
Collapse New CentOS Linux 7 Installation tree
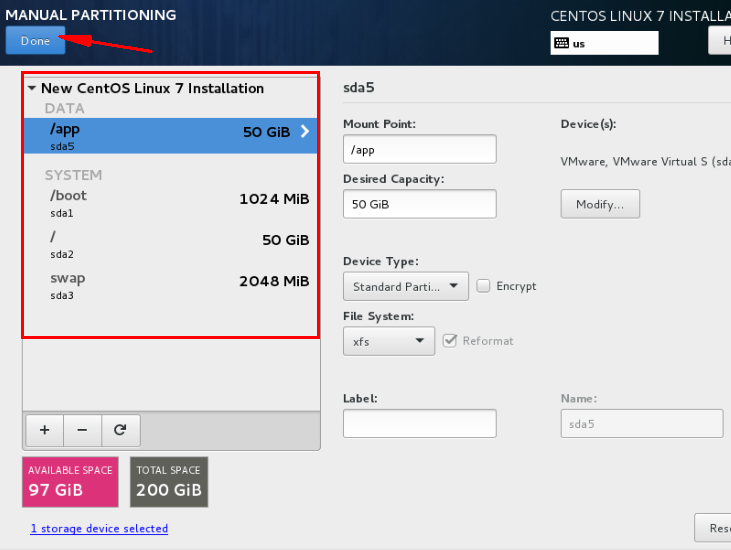32,88
